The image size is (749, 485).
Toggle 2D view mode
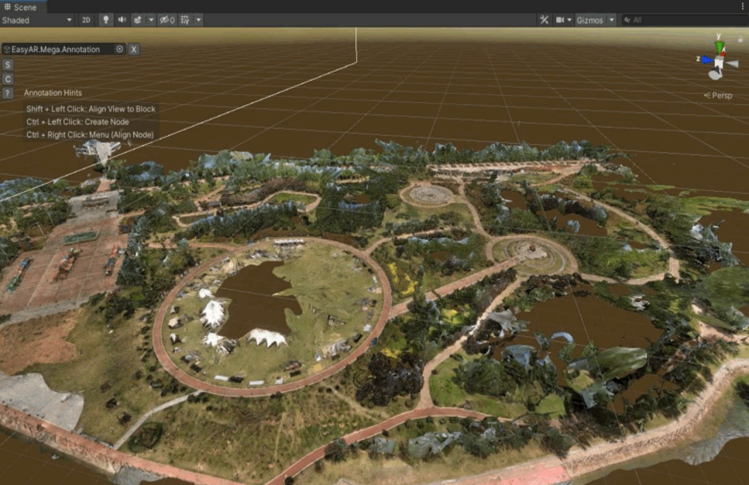tap(87, 20)
